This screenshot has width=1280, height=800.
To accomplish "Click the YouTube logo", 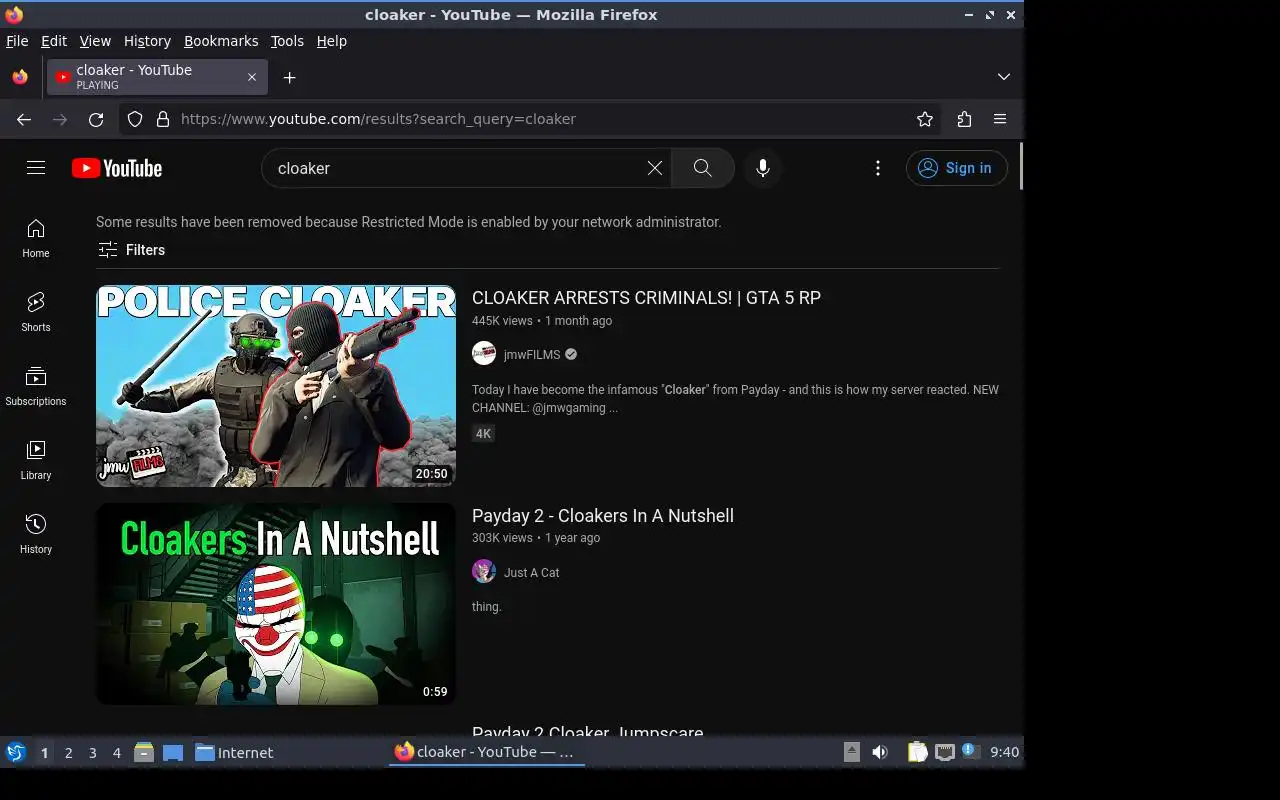I will coord(117,168).
